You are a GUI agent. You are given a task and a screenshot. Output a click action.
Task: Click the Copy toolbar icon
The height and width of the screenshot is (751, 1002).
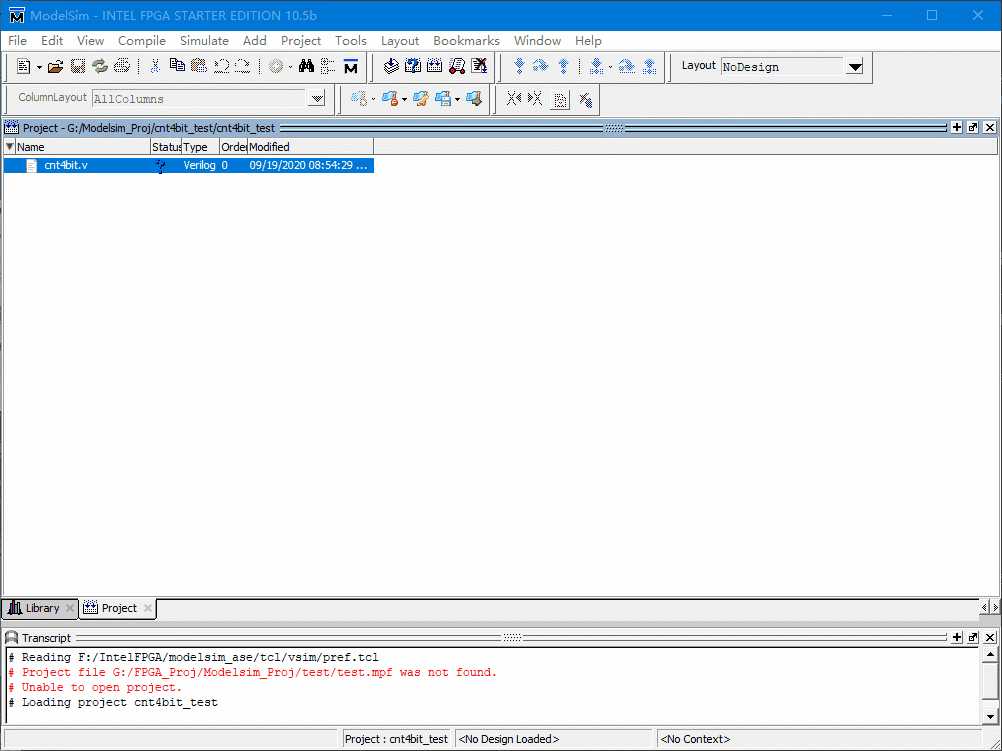coord(177,66)
